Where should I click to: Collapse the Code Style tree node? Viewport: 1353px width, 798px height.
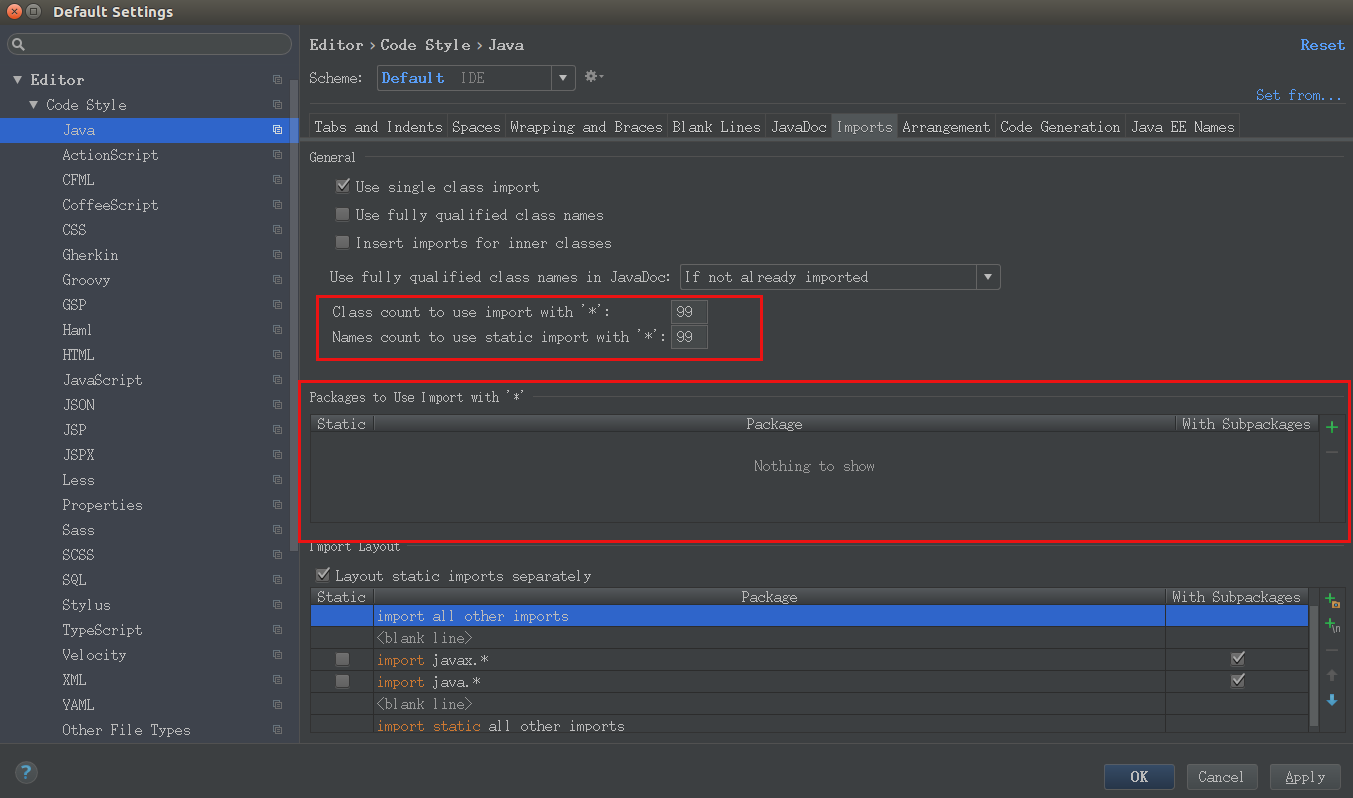point(34,105)
